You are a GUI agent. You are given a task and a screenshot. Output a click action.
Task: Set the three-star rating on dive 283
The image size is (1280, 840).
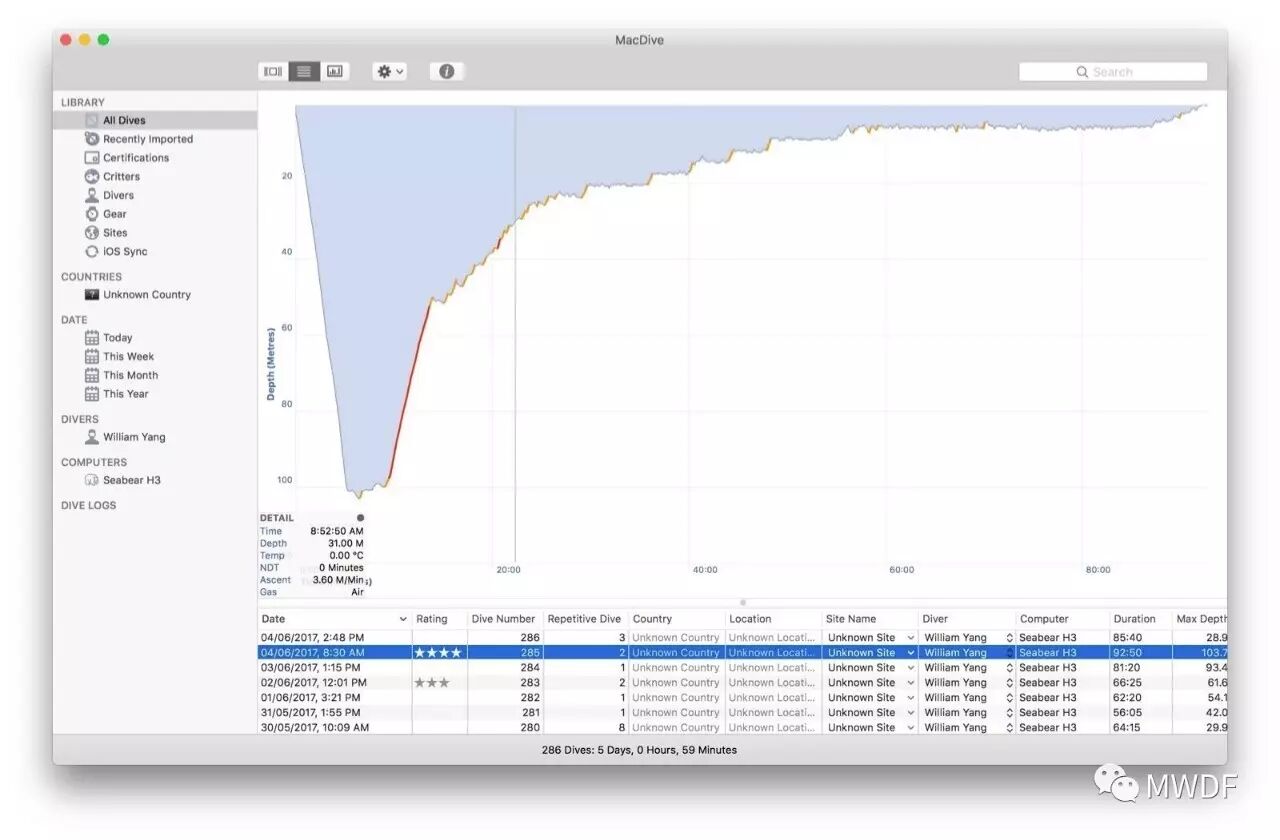pyautogui.click(x=432, y=683)
